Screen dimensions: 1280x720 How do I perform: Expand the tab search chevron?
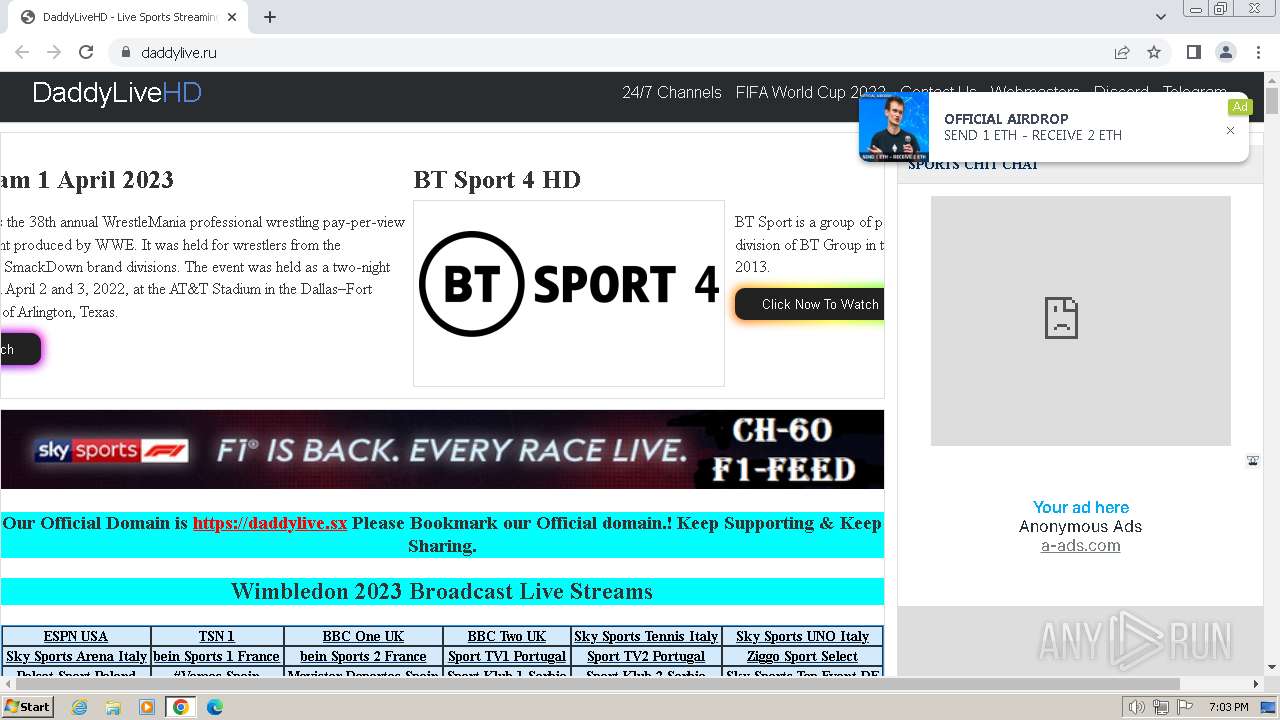coord(1161,17)
